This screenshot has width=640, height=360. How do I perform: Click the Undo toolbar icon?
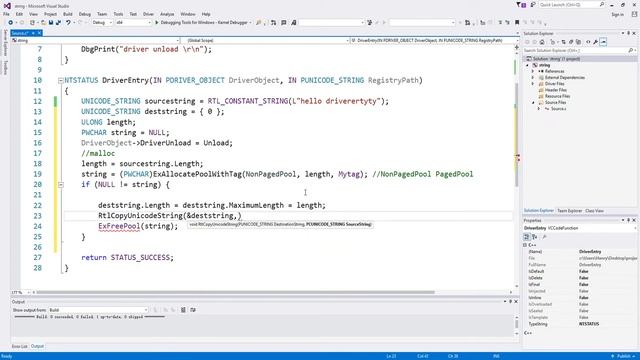point(68,22)
